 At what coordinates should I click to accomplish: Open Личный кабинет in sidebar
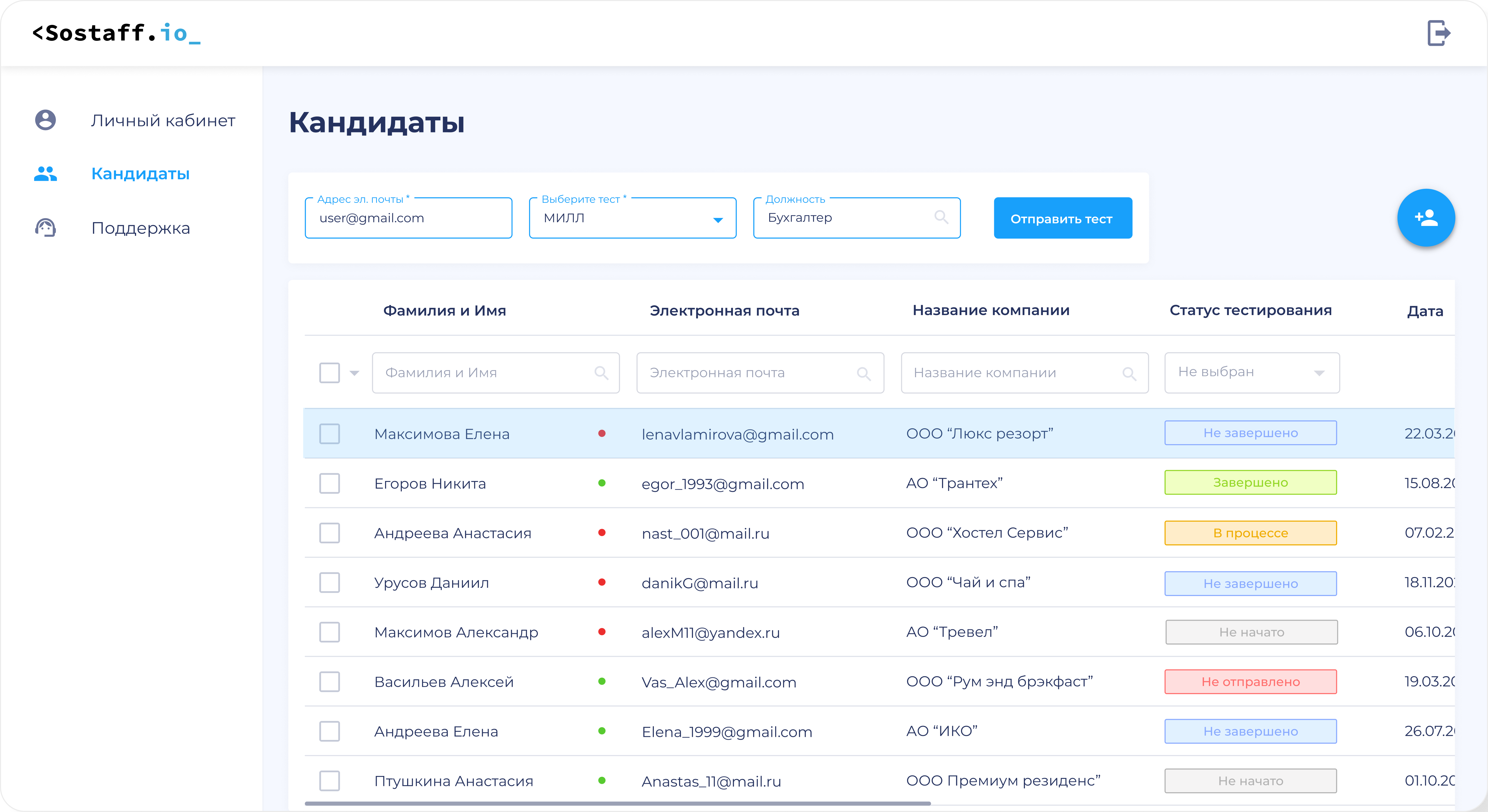163,120
